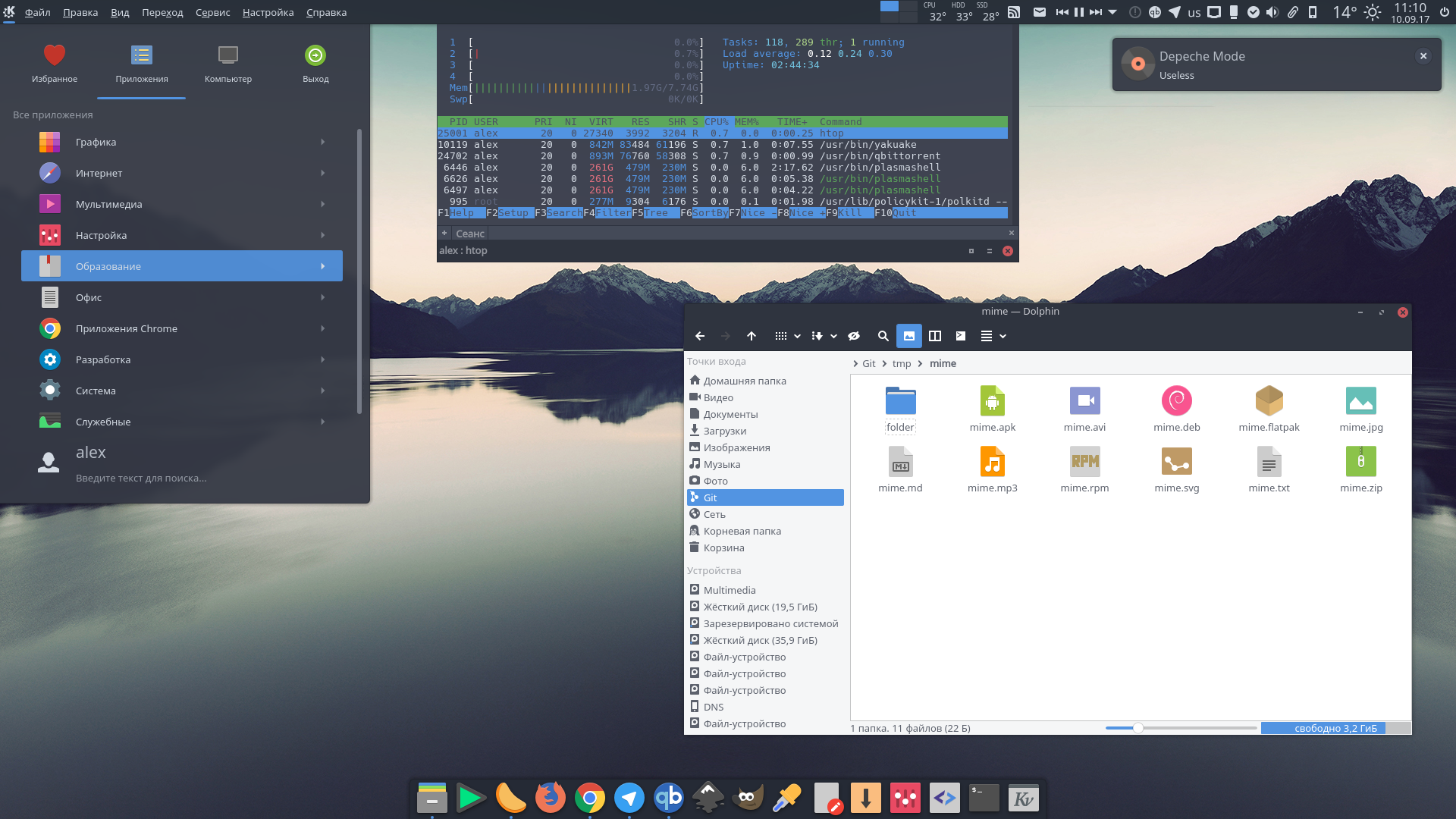The height and width of the screenshot is (819, 1456).
Task: Open Домашняя папка in Places panel
Action: [765, 381]
